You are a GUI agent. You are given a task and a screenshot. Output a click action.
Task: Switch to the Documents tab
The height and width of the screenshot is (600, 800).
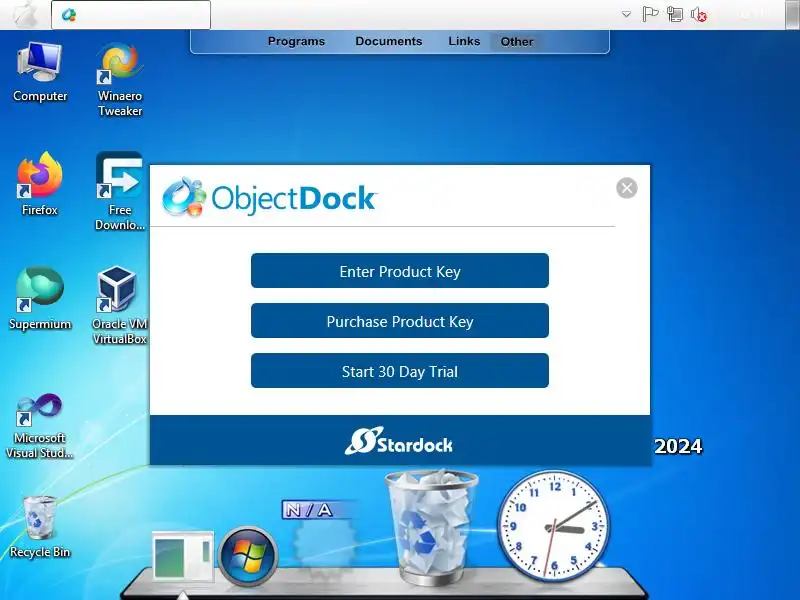pyautogui.click(x=389, y=41)
